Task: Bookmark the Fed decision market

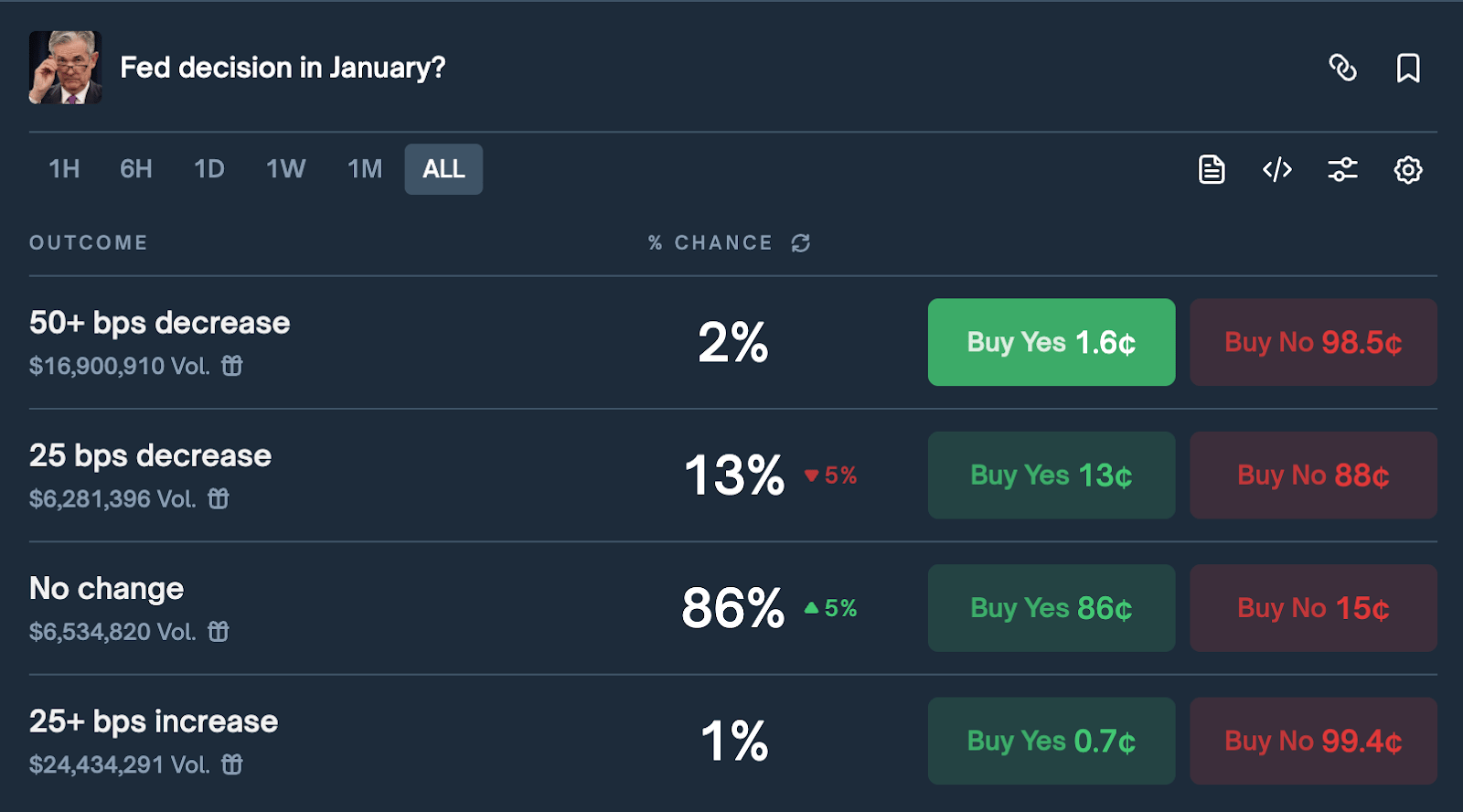Action: pyautogui.click(x=1408, y=68)
